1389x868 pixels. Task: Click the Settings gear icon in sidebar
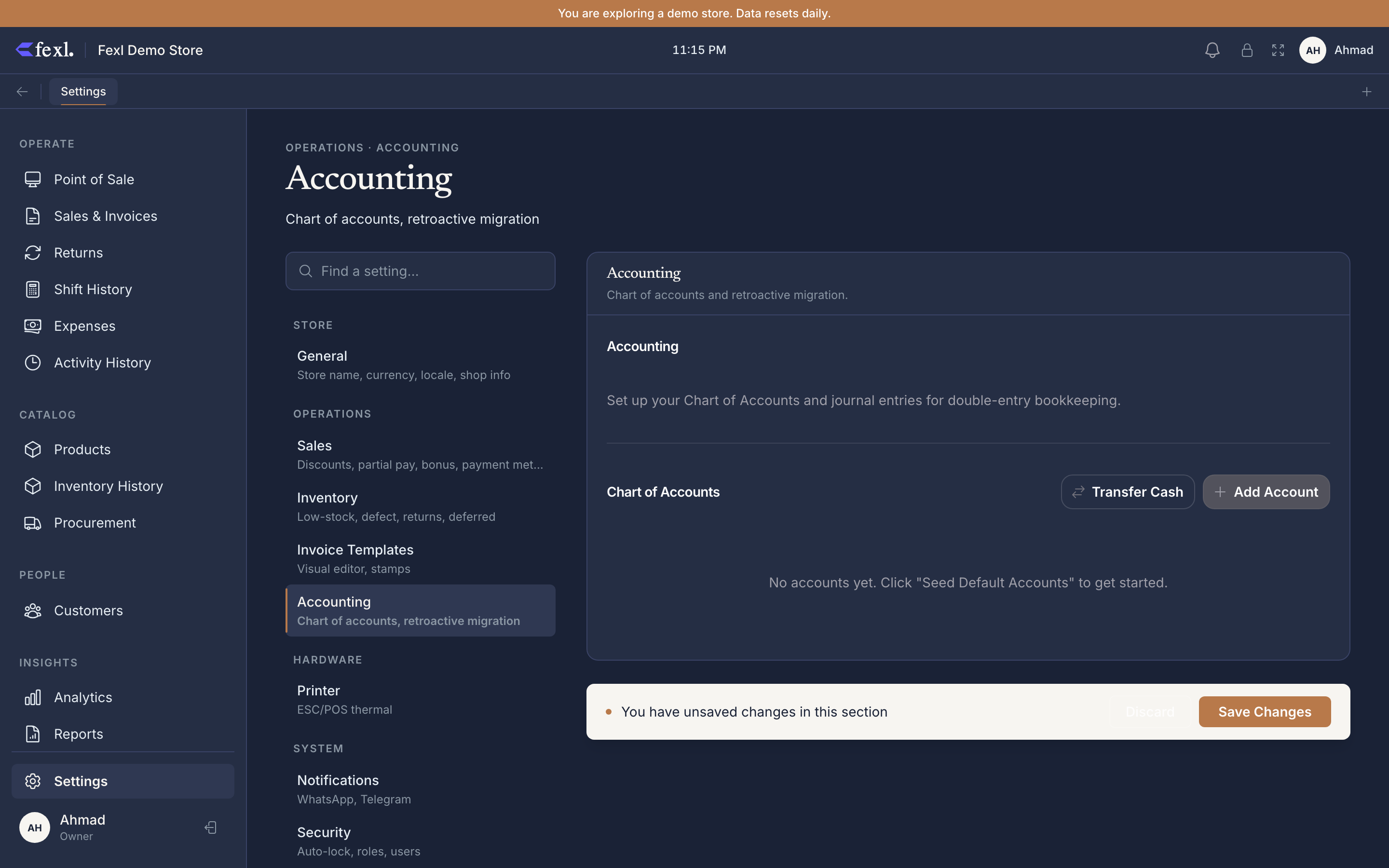tap(33, 781)
